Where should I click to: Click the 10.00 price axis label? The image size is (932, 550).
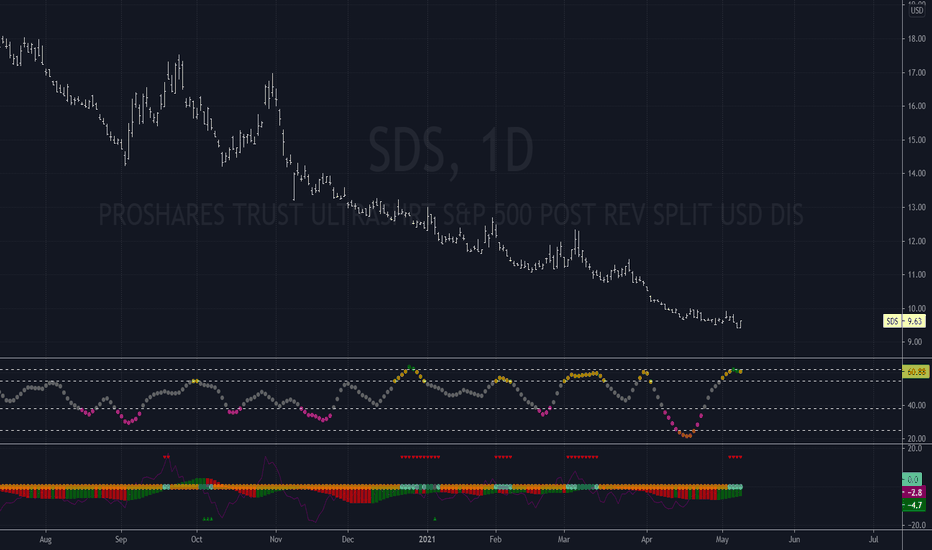tap(917, 308)
